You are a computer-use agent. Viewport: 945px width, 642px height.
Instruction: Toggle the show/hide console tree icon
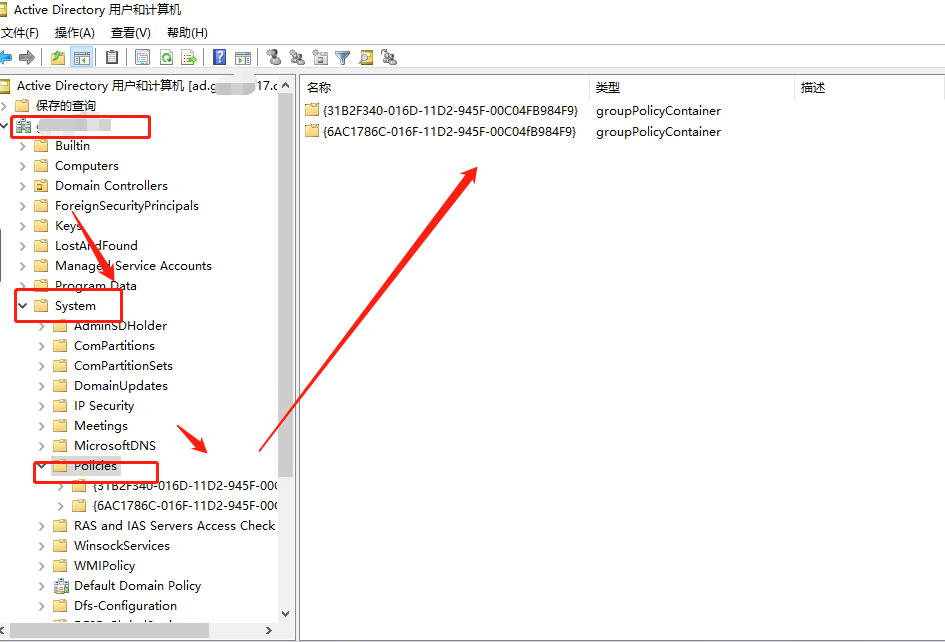[x=81, y=58]
